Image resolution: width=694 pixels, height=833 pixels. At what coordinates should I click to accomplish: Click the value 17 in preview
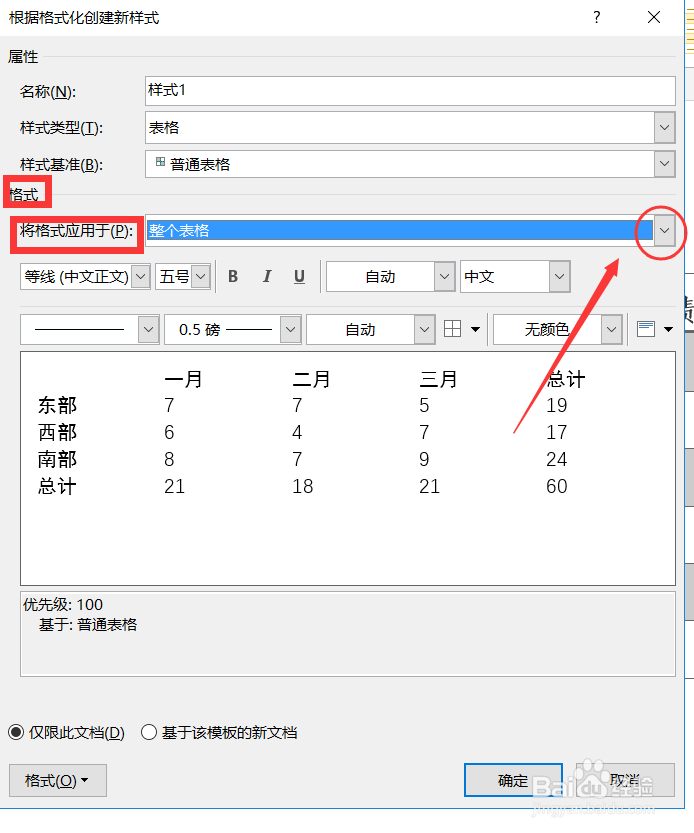tap(557, 432)
